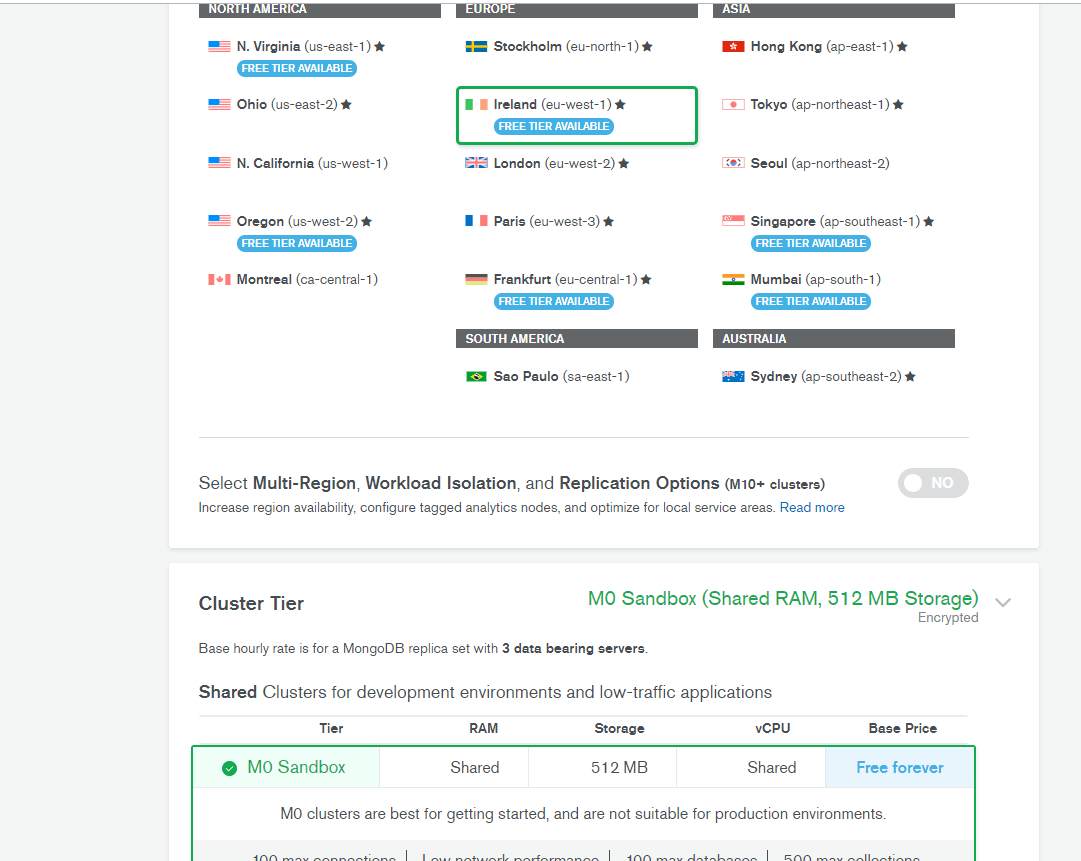This screenshot has width=1081, height=861.
Task: Click the Hong Kong flag icon
Action: (x=733, y=47)
